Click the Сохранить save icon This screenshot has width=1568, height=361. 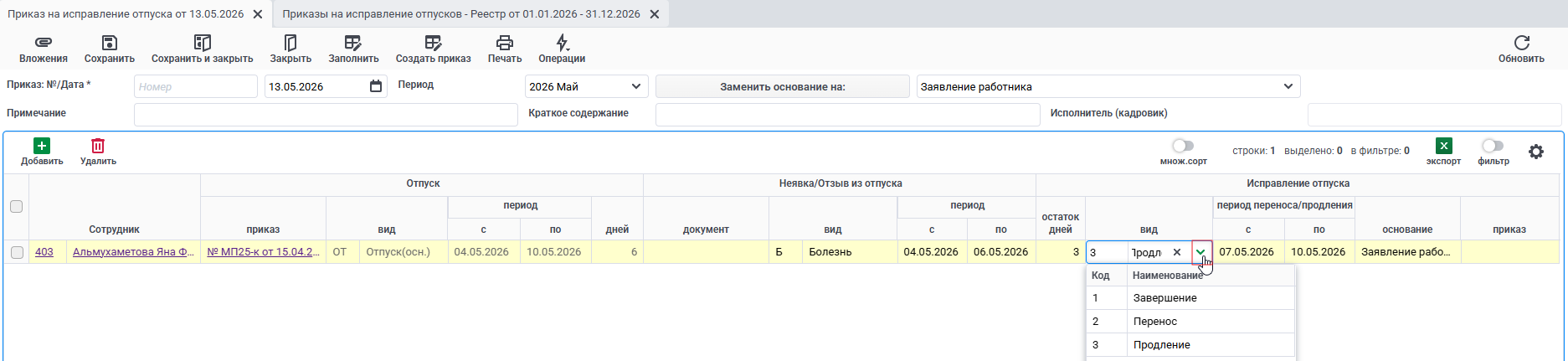(x=109, y=42)
